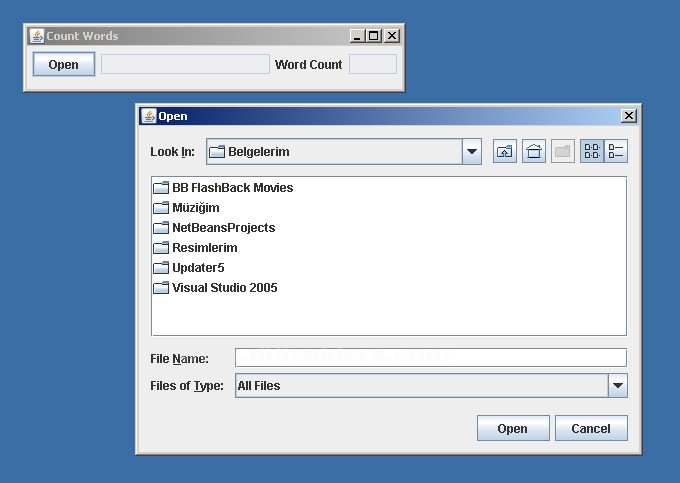Go to Home directory icon
This screenshot has width=680, height=483.
pyautogui.click(x=534, y=152)
